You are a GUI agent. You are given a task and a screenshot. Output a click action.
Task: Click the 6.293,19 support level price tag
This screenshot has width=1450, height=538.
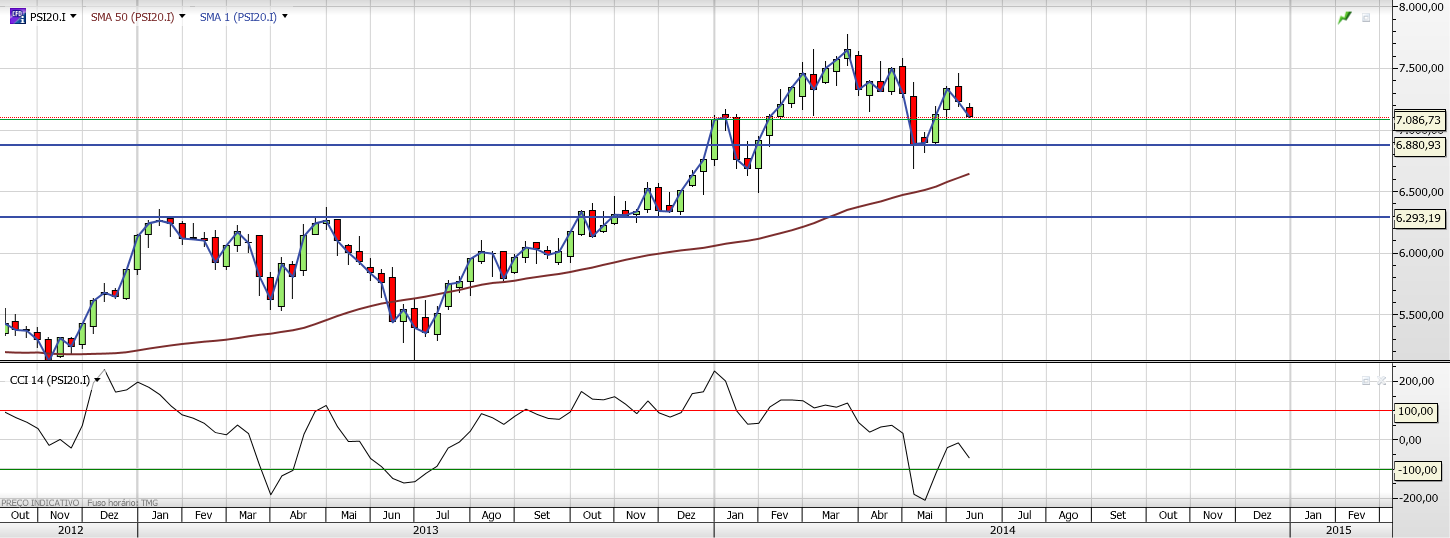tap(1419, 217)
